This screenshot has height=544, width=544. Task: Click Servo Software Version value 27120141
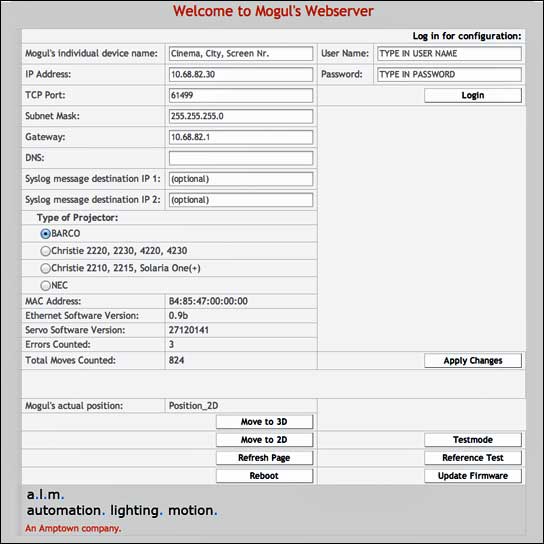coord(189,330)
